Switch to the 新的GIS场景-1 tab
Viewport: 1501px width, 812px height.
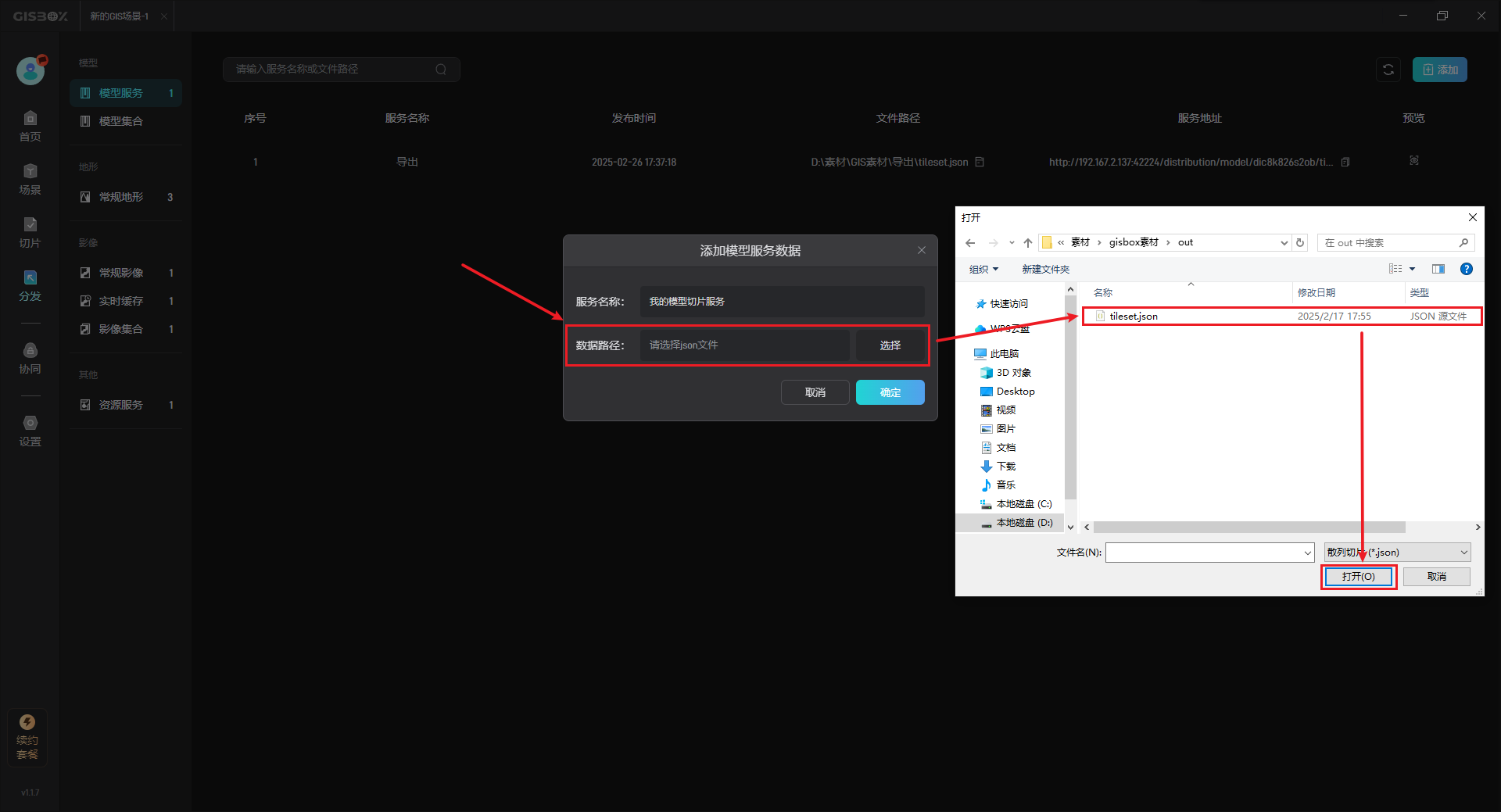tap(119, 16)
